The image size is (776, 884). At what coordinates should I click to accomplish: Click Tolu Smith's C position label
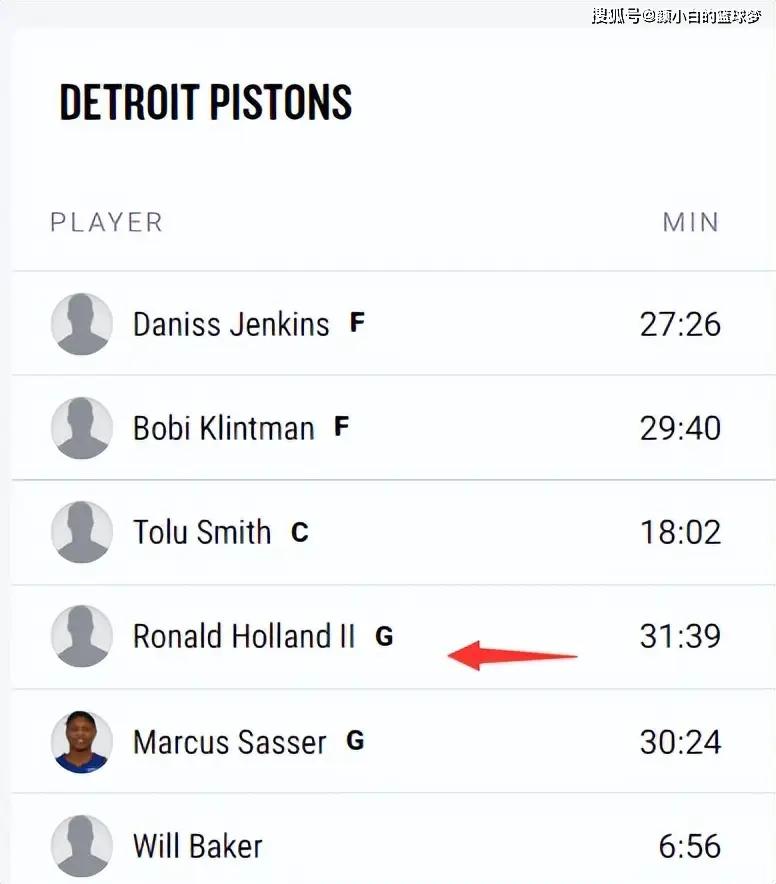[299, 532]
